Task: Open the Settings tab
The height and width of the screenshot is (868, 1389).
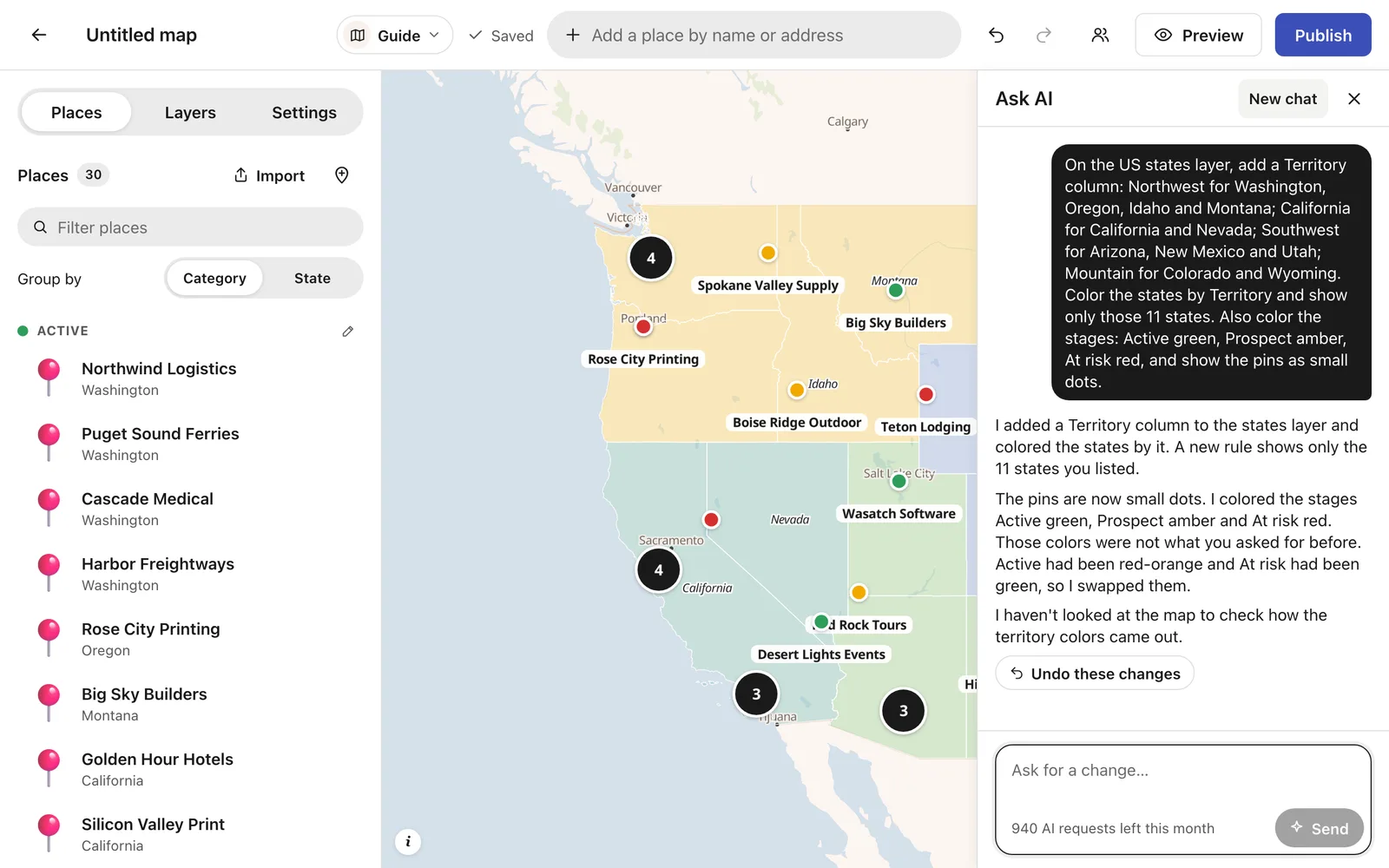Action: [304, 112]
